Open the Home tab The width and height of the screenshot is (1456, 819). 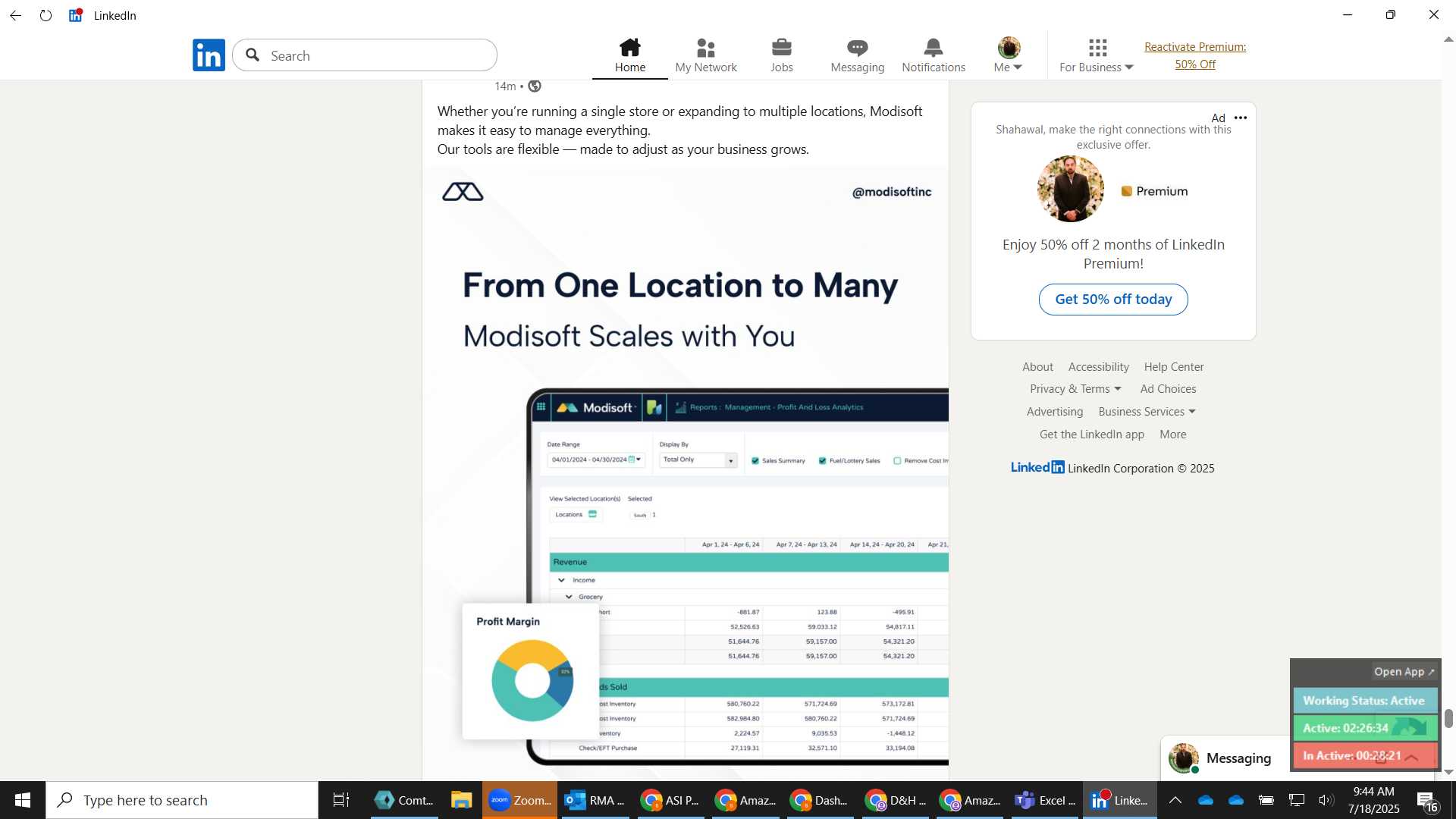tap(629, 55)
